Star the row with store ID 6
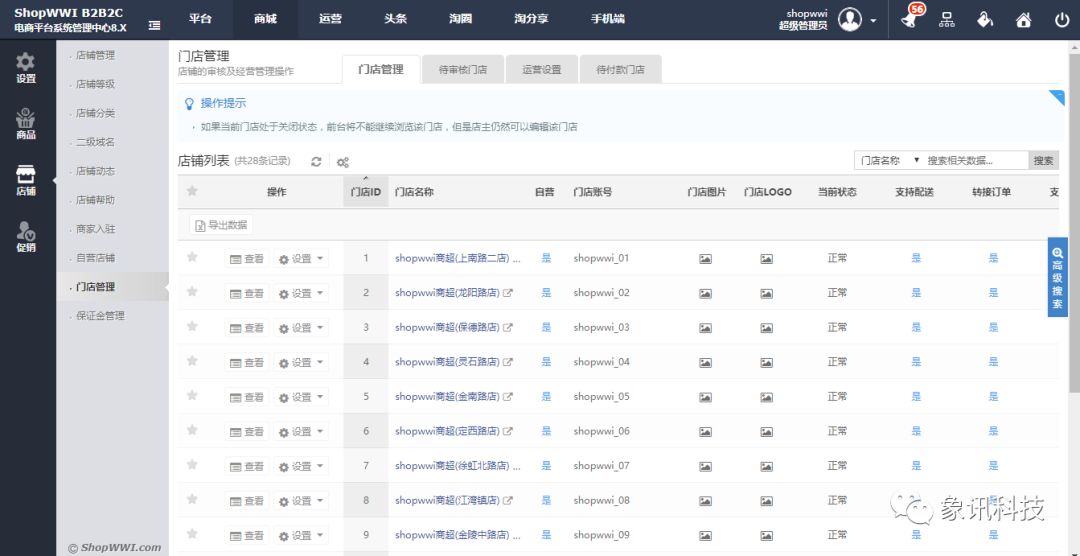1080x556 pixels. click(x=192, y=430)
